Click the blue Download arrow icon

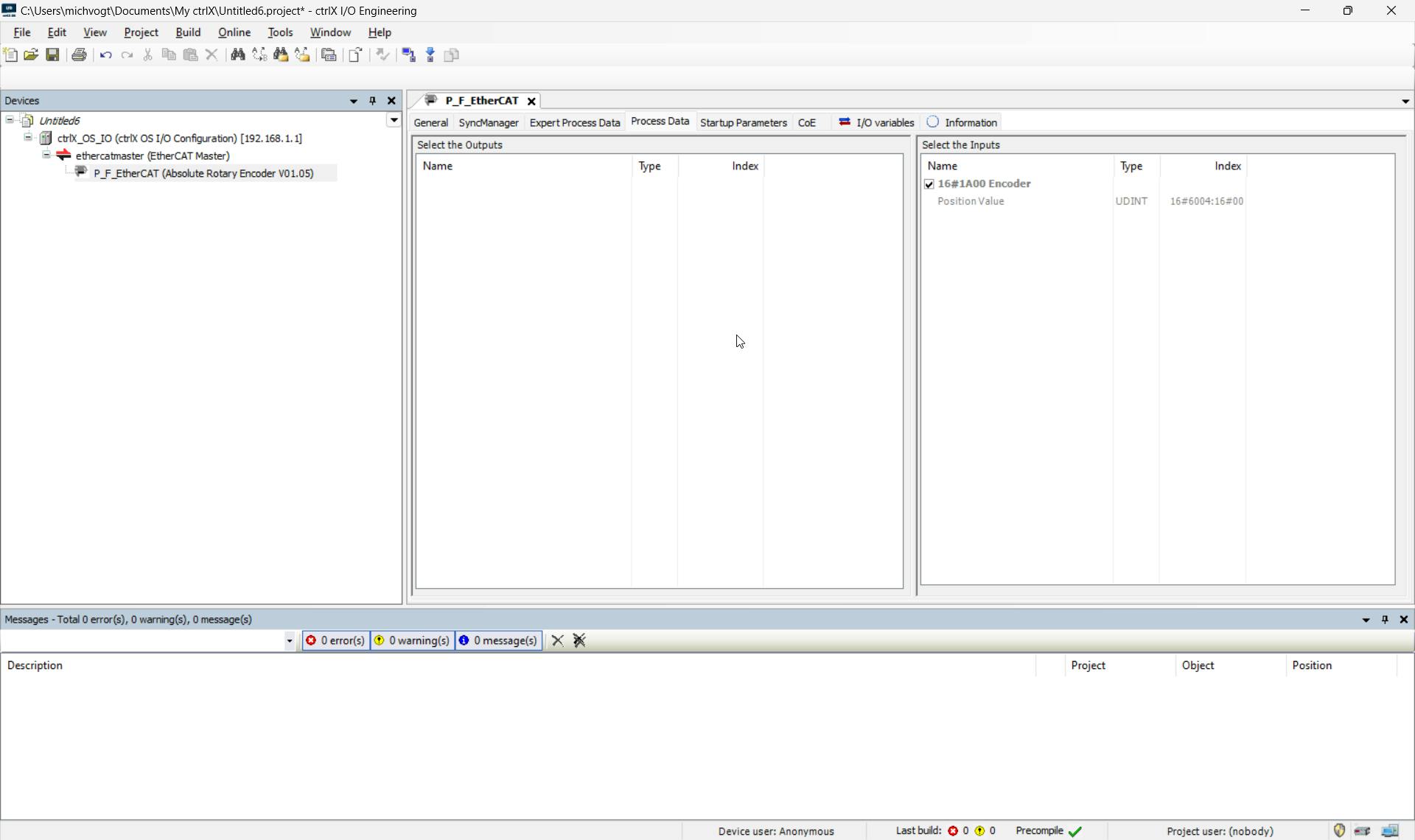430,55
